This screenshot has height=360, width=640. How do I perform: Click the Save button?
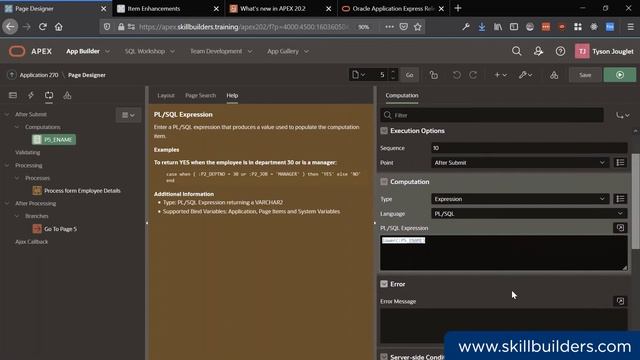click(x=585, y=75)
